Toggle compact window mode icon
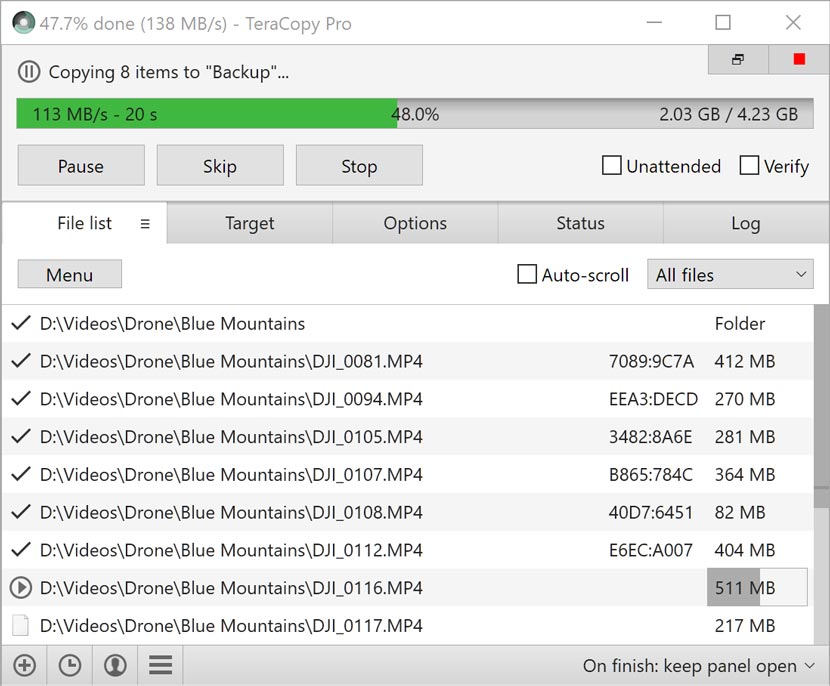 737,60
